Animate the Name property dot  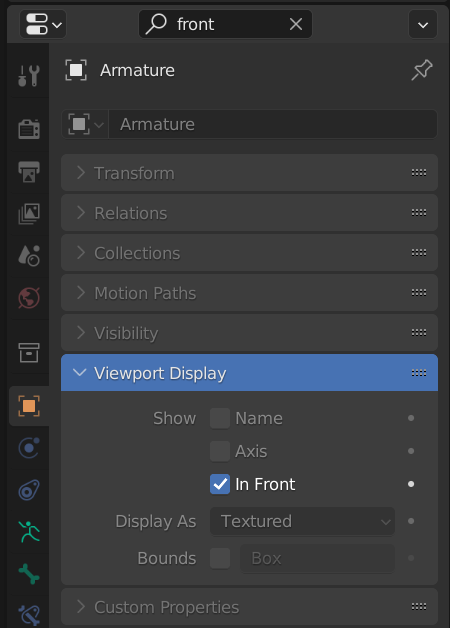[x=411, y=418]
